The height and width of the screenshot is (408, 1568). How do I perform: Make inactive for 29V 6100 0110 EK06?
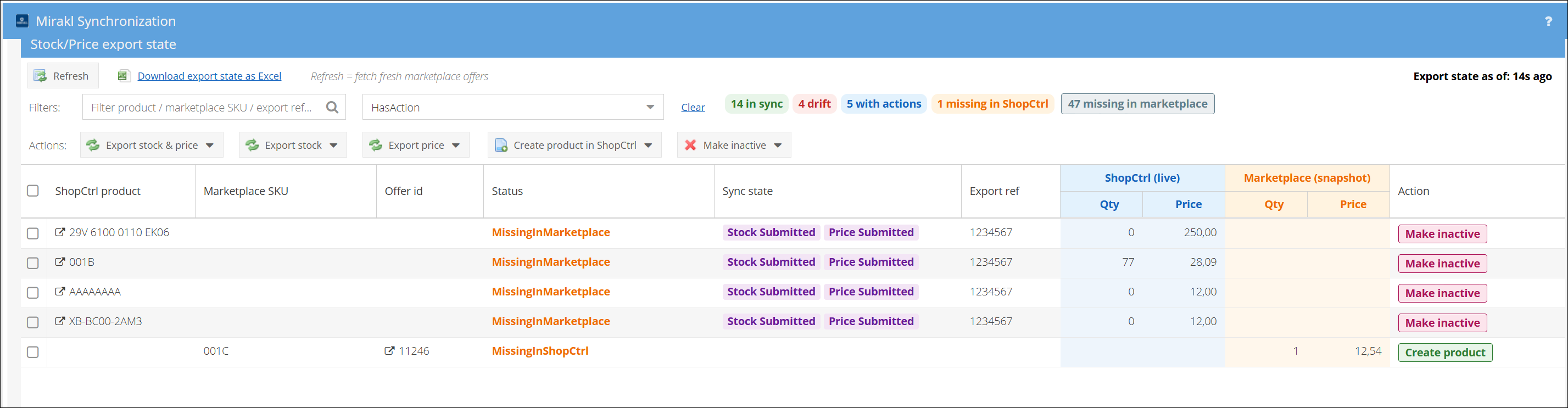pyautogui.click(x=1443, y=234)
